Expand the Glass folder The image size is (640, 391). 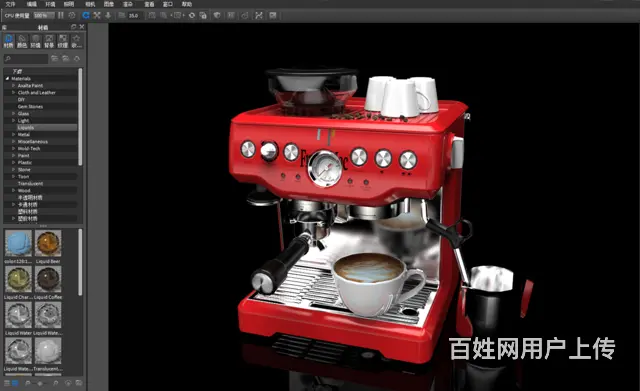(13, 113)
